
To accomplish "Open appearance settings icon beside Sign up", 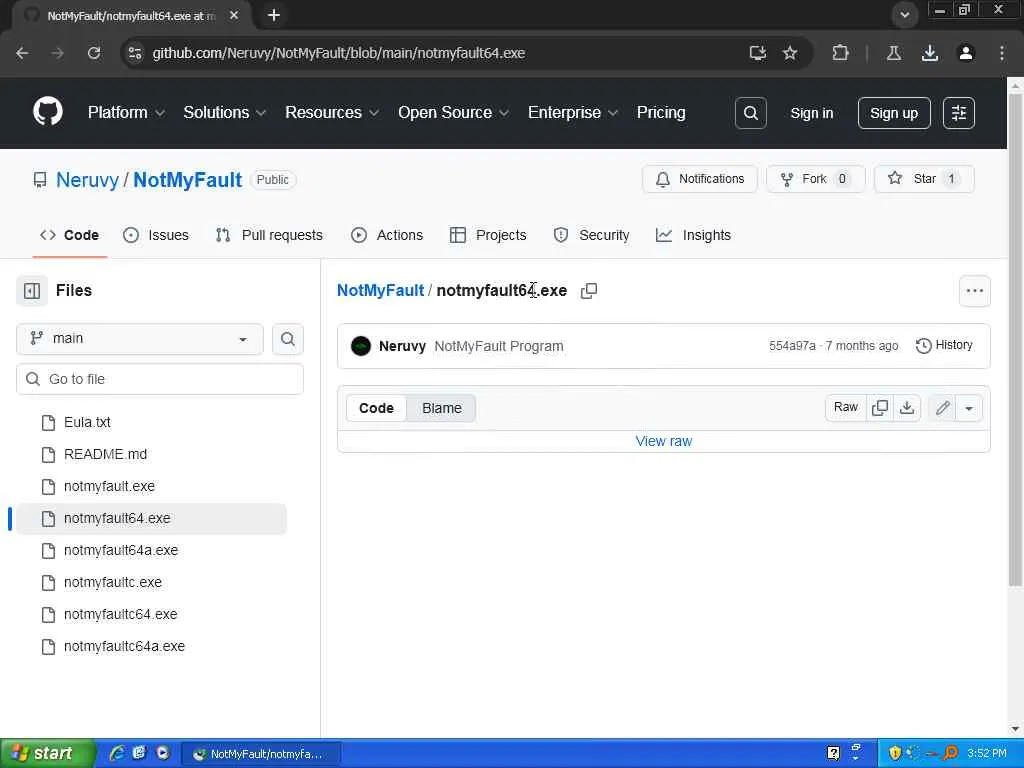I will [959, 113].
